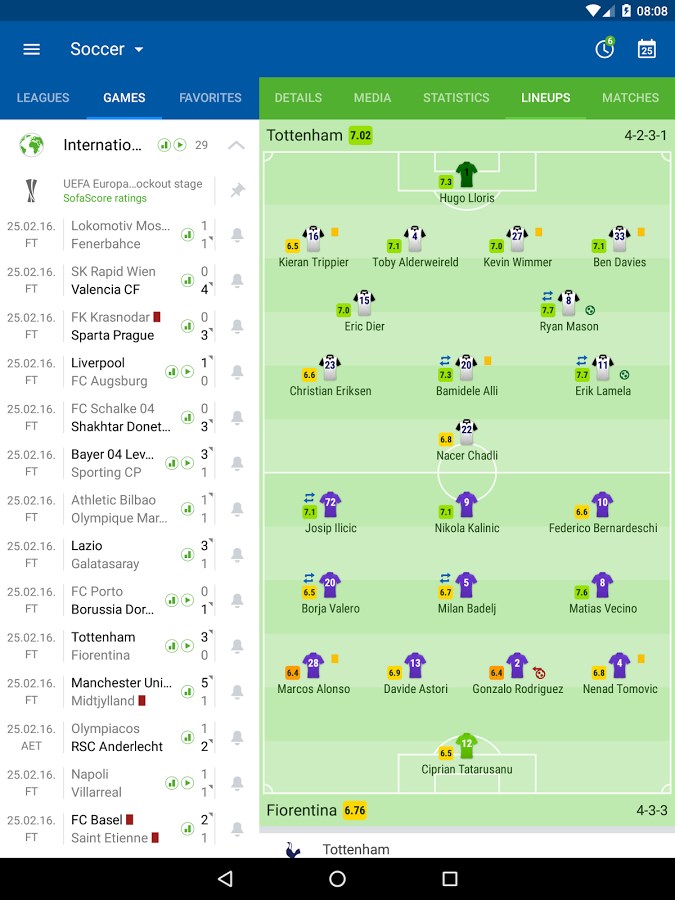Enable notifications for Lazio vs Galatasaray
Image resolution: width=675 pixels, height=900 pixels.
coord(236,554)
